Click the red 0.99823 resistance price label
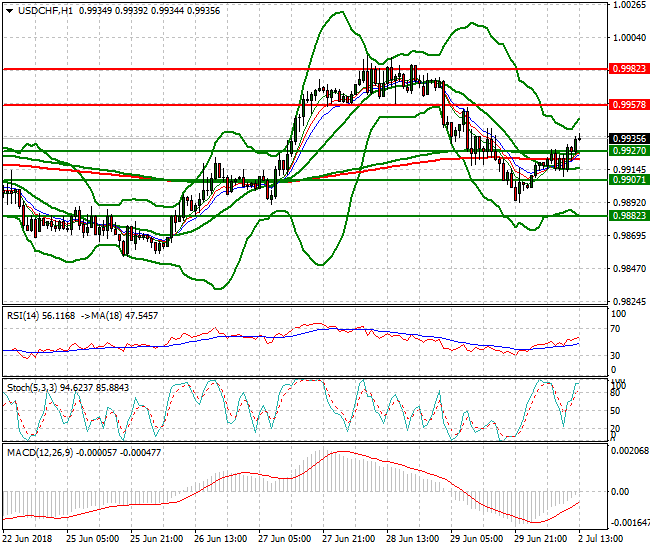This screenshot has width=650, height=550. [x=629, y=69]
